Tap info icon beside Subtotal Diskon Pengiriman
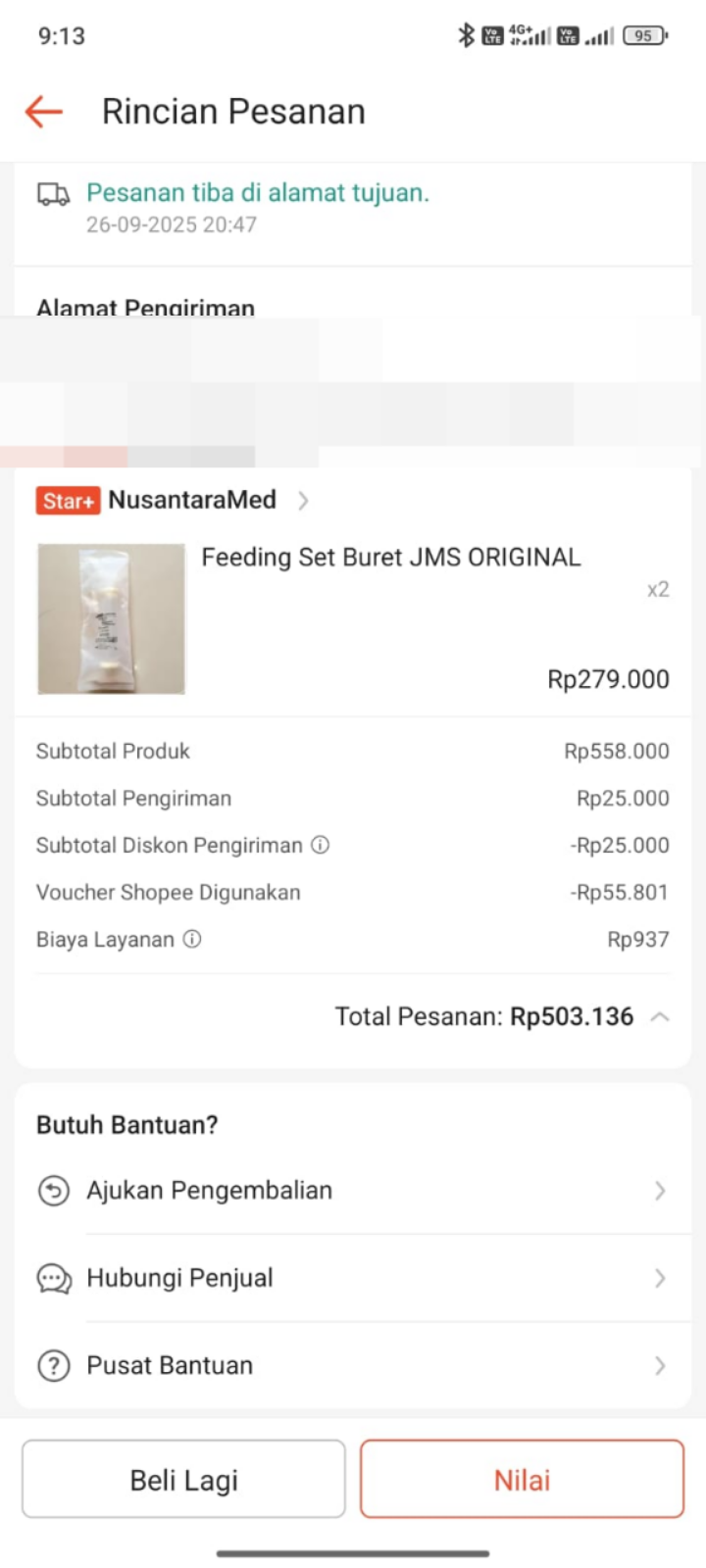706x1568 pixels. click(321, 845)
